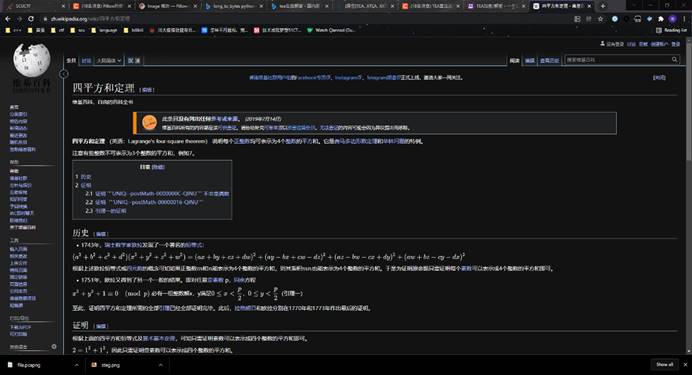Click the Wikipedia search input field
This screenshot has height=375, width=692.
[x=618, y=60]
